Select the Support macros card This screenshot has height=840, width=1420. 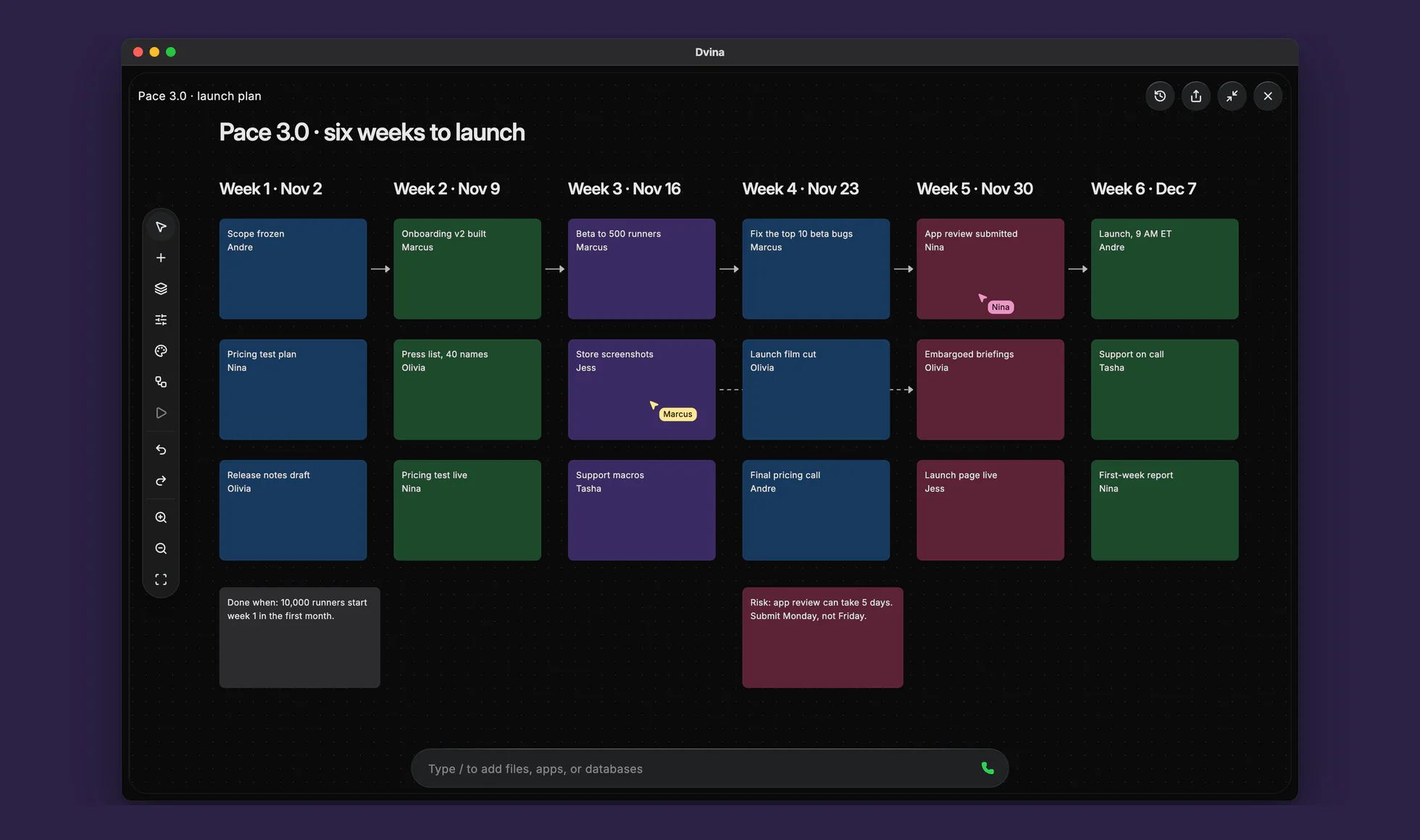pyautogui.click(x=642, y=510)
